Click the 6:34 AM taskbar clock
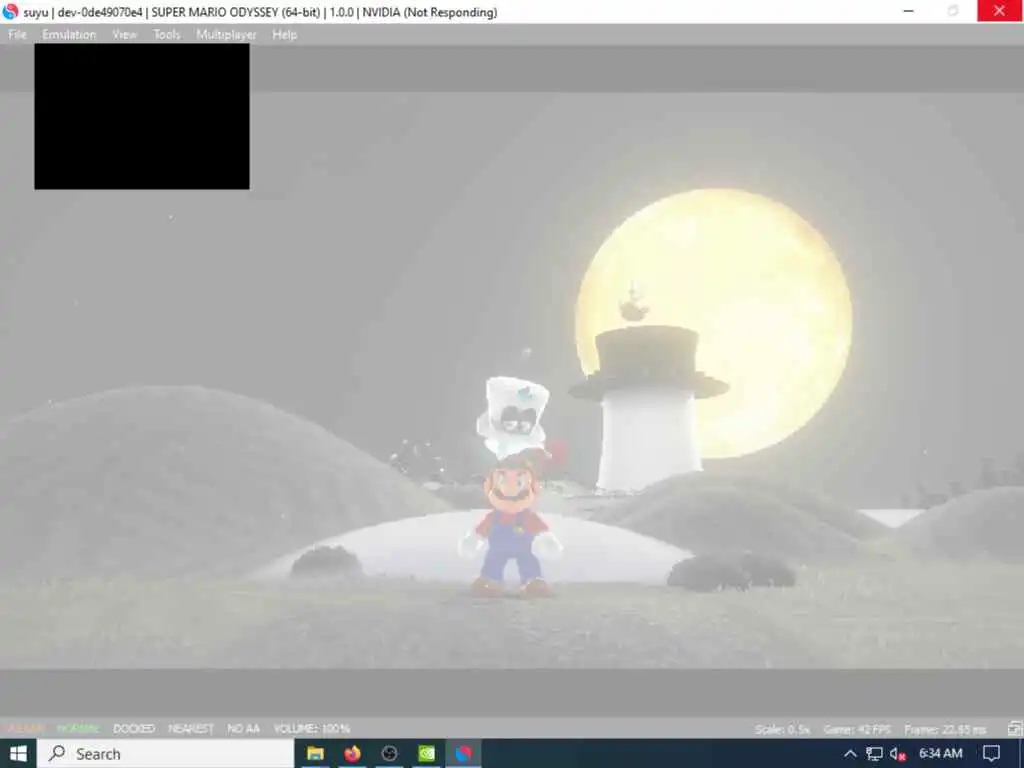The image size is (1024, 768). [x=940, y=754]
